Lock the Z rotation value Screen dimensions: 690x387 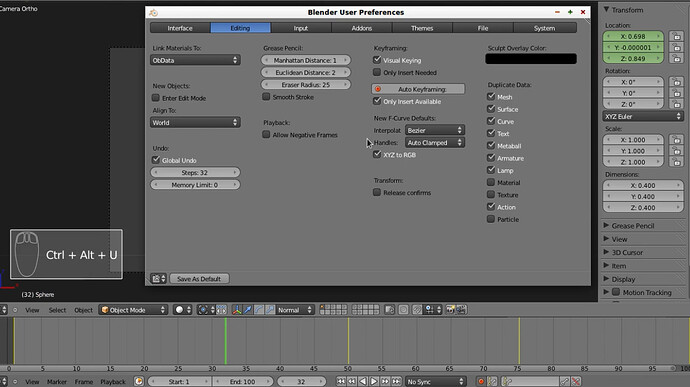677,104
